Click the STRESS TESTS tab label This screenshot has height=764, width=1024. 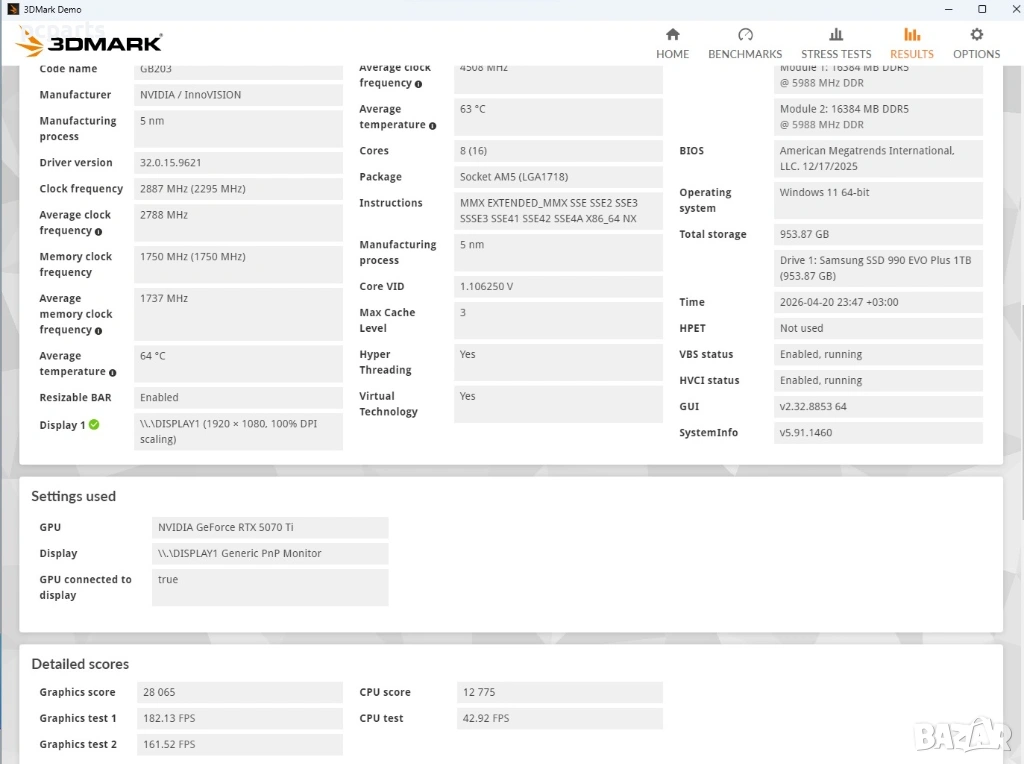tap(836, 54)
